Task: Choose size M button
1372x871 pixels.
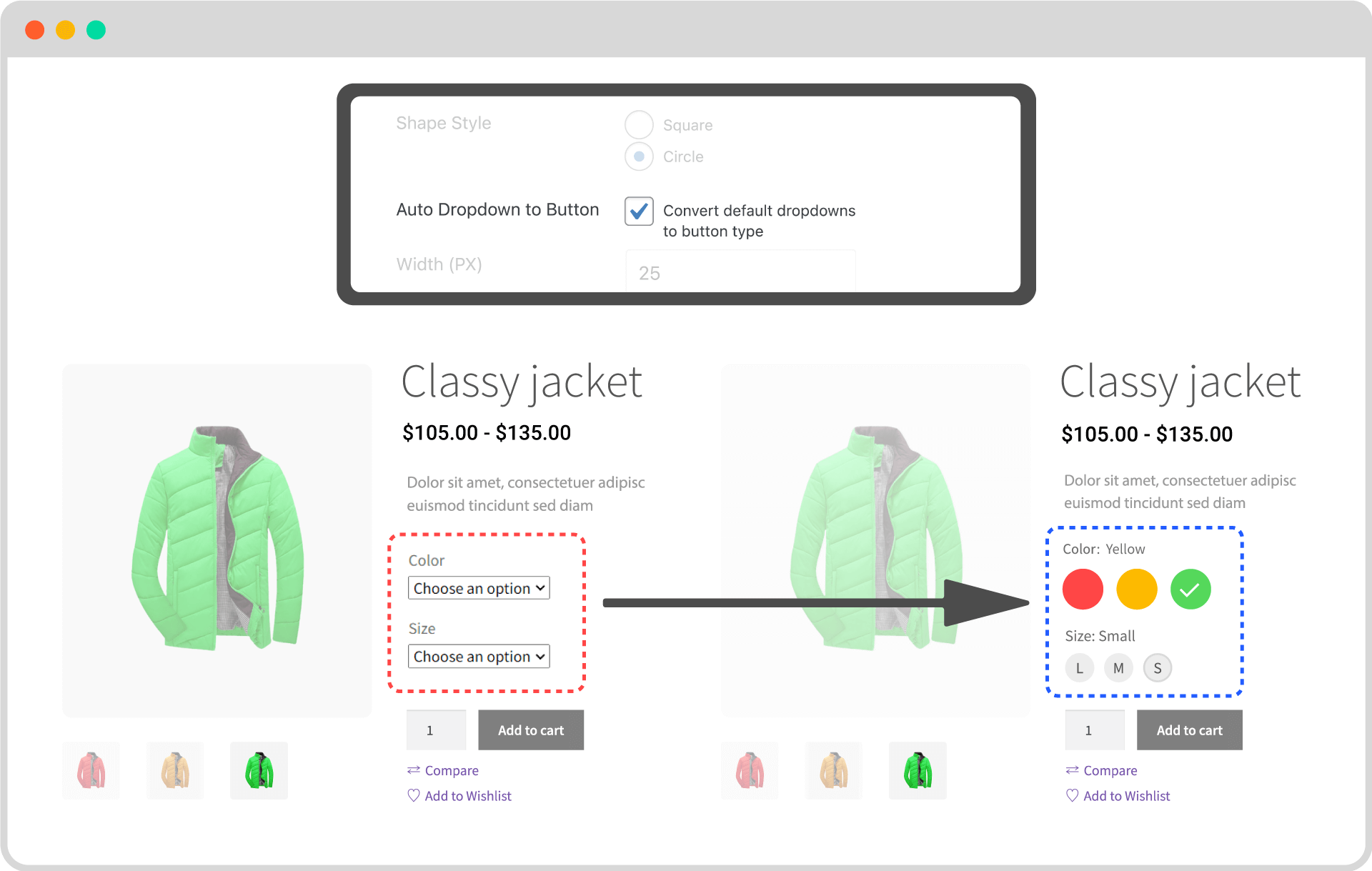Action: (1118, 668)
